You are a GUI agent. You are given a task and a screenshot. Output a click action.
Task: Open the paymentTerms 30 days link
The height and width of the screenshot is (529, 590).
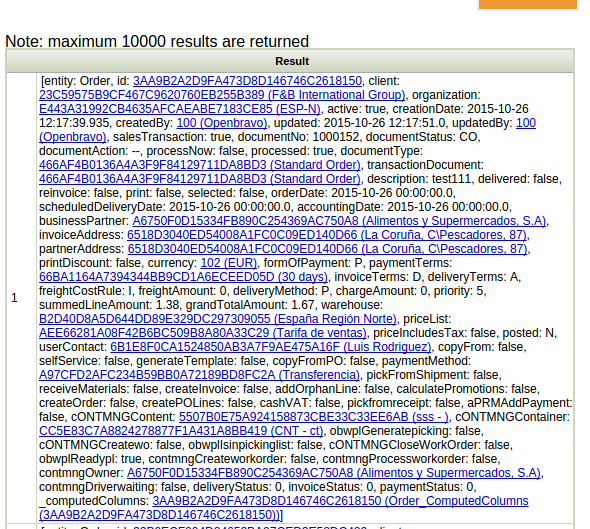click(184, 277)
